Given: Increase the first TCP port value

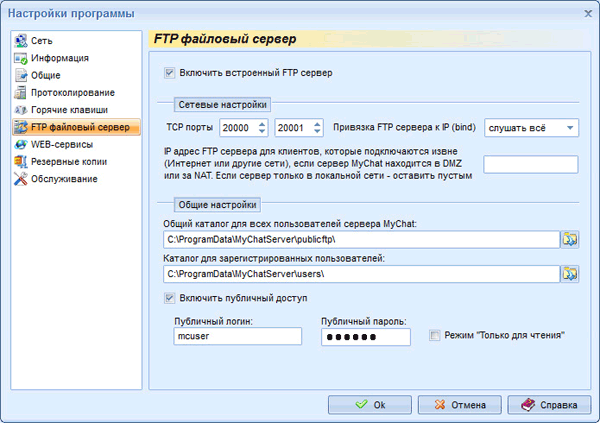Looking at the screenshot, I should (x=263, y=124).
